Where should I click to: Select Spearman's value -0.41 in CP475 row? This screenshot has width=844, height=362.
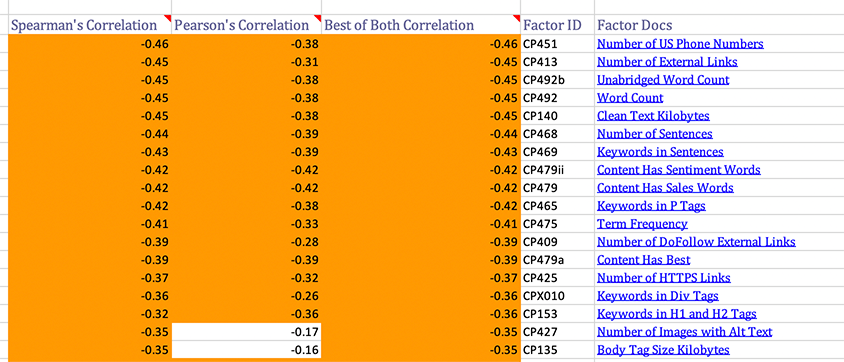click(90, 224)
